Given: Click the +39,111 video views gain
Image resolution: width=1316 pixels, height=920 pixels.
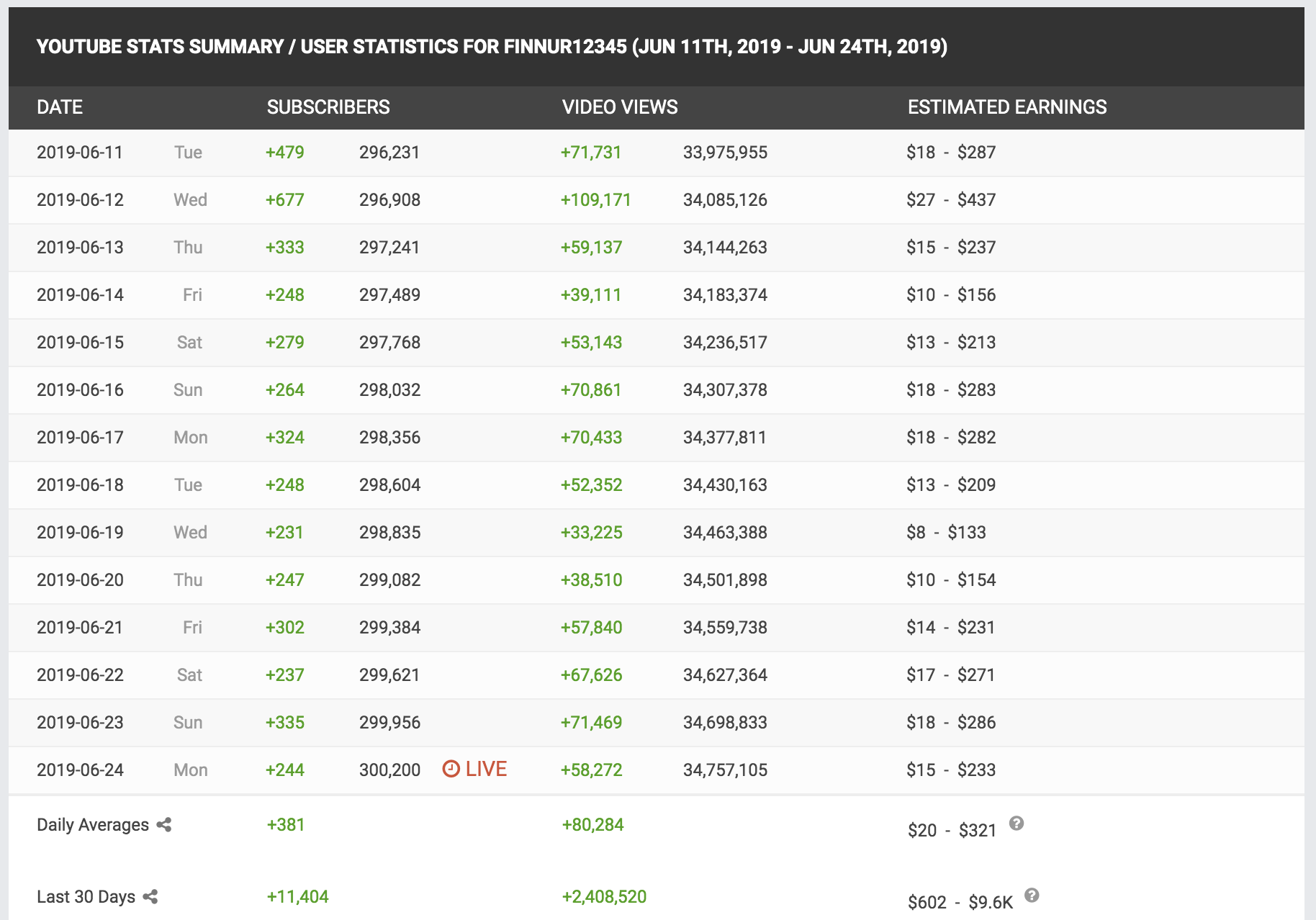Looking at the screenshot, I should [591, 295].
